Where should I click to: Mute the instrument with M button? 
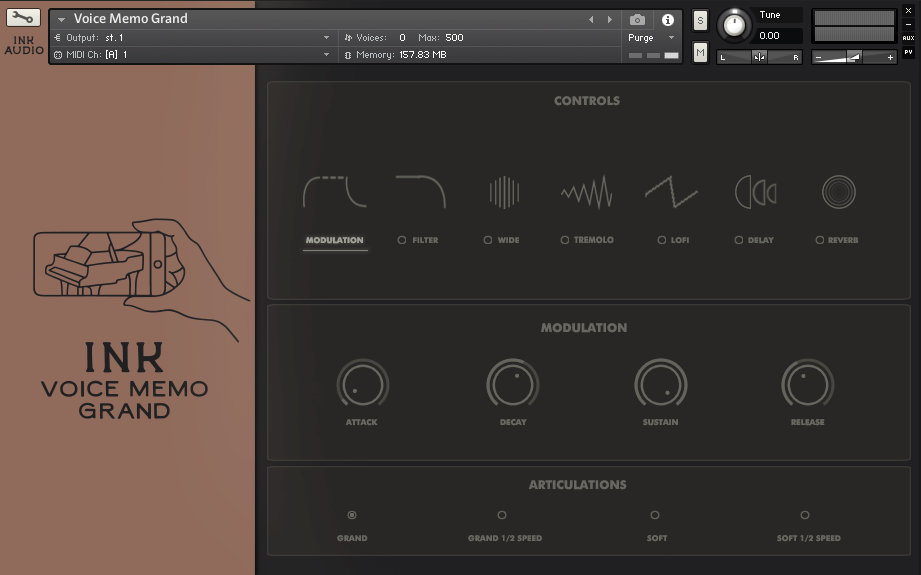[700, 53]
